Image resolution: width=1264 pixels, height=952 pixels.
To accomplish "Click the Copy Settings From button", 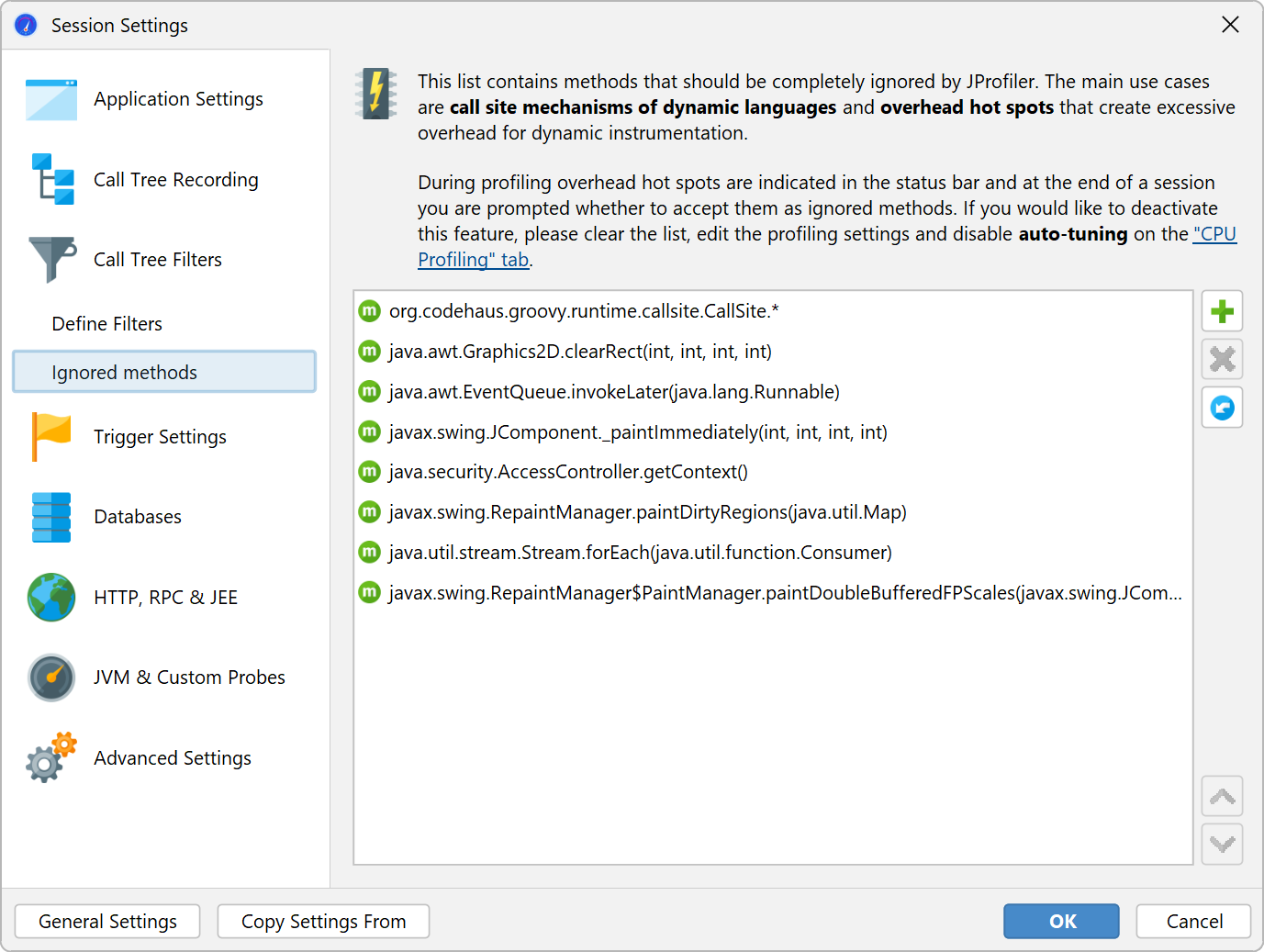I will pyautogui.click(x=323, y=921).
